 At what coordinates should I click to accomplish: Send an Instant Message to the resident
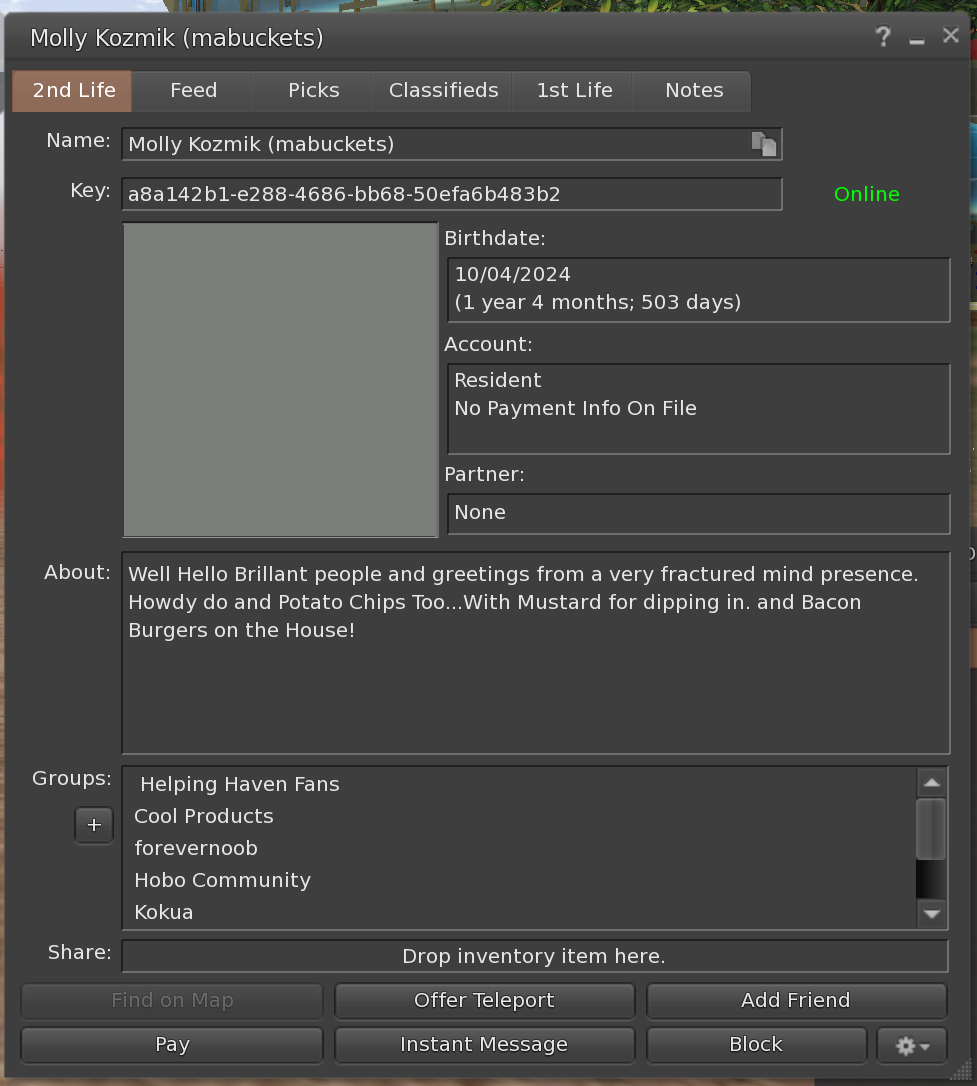point(484,1044)
